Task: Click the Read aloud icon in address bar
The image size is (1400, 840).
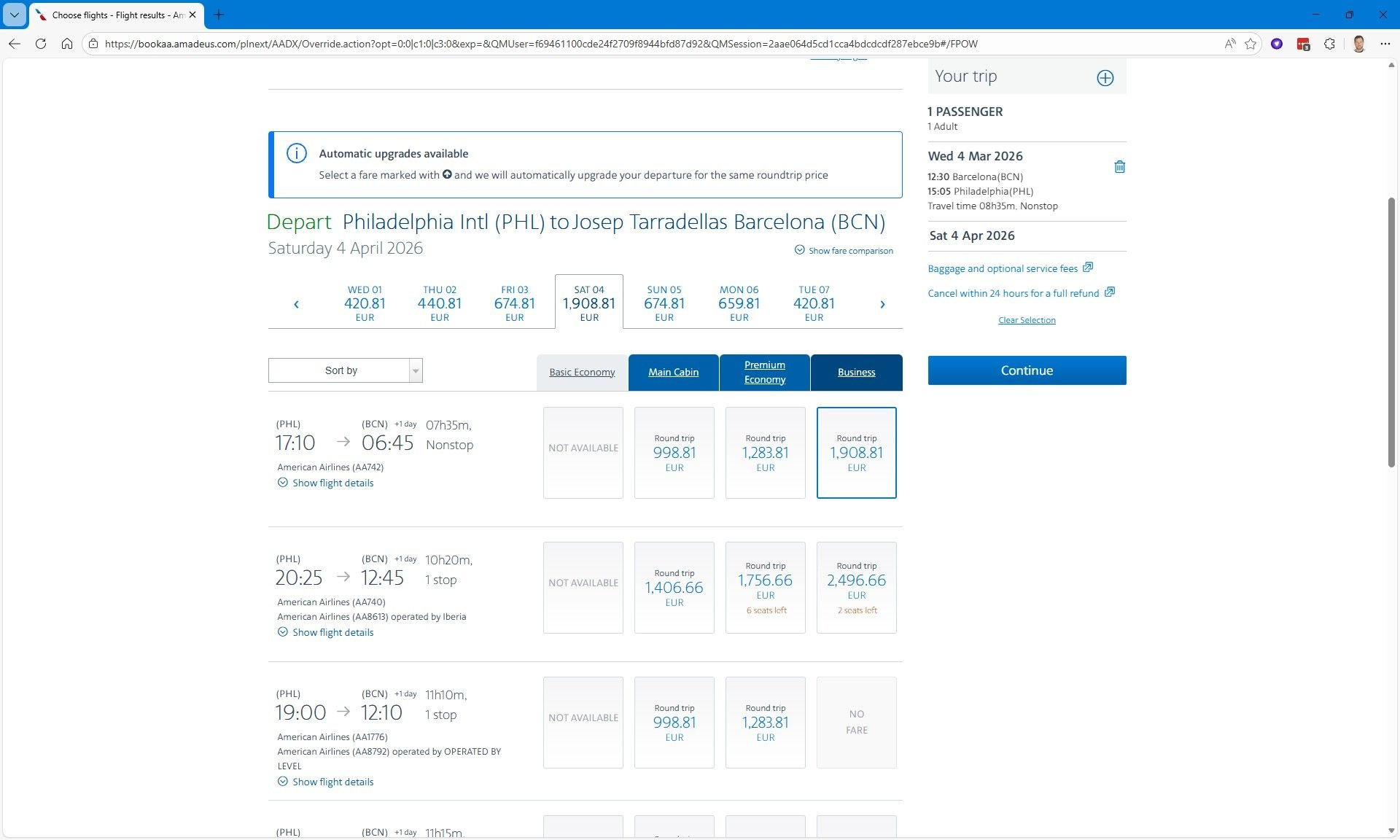Action: pyautogui.click(x=1229, y=44)
